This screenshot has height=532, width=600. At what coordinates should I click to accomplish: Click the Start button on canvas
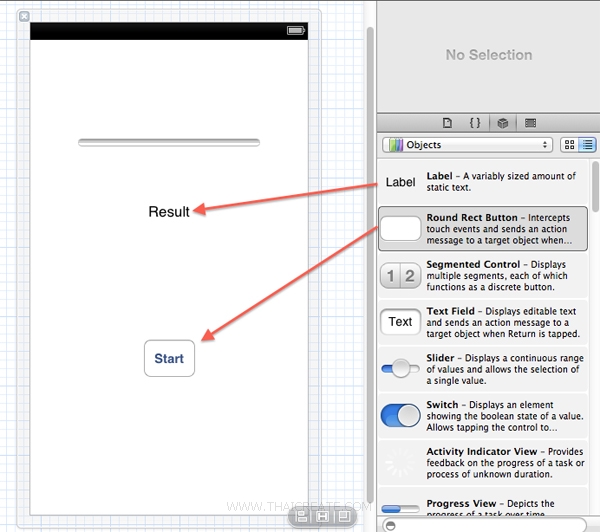pos(169,358)
